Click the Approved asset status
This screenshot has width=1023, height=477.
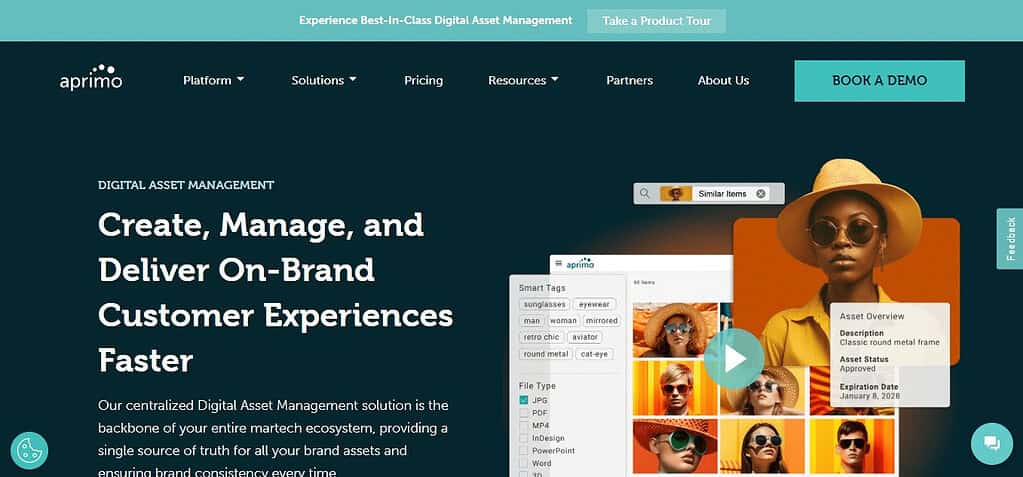[857, 369]
